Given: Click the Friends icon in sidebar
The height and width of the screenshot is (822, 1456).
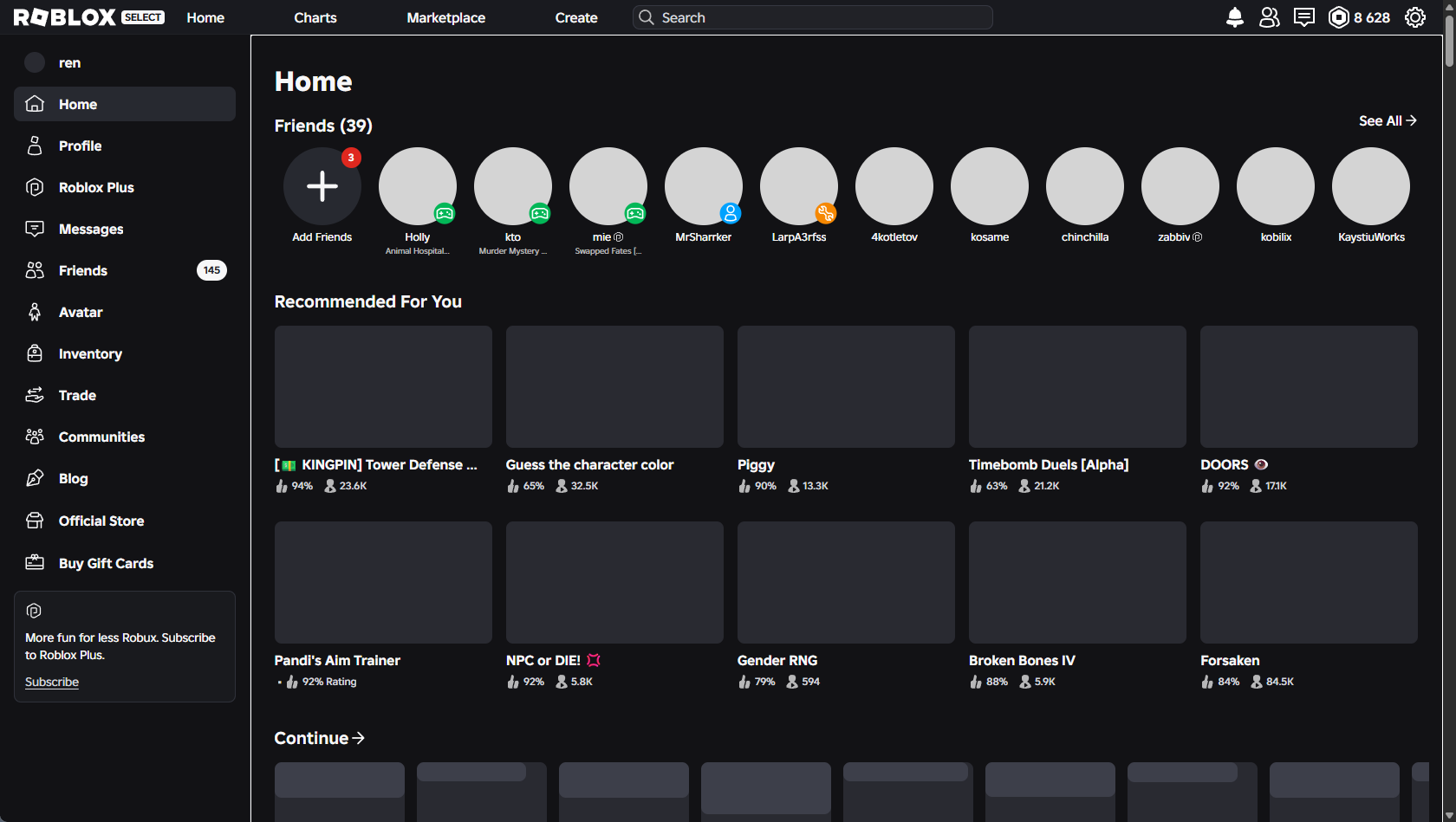Looking at the screenshot, I should coord(35,270).
